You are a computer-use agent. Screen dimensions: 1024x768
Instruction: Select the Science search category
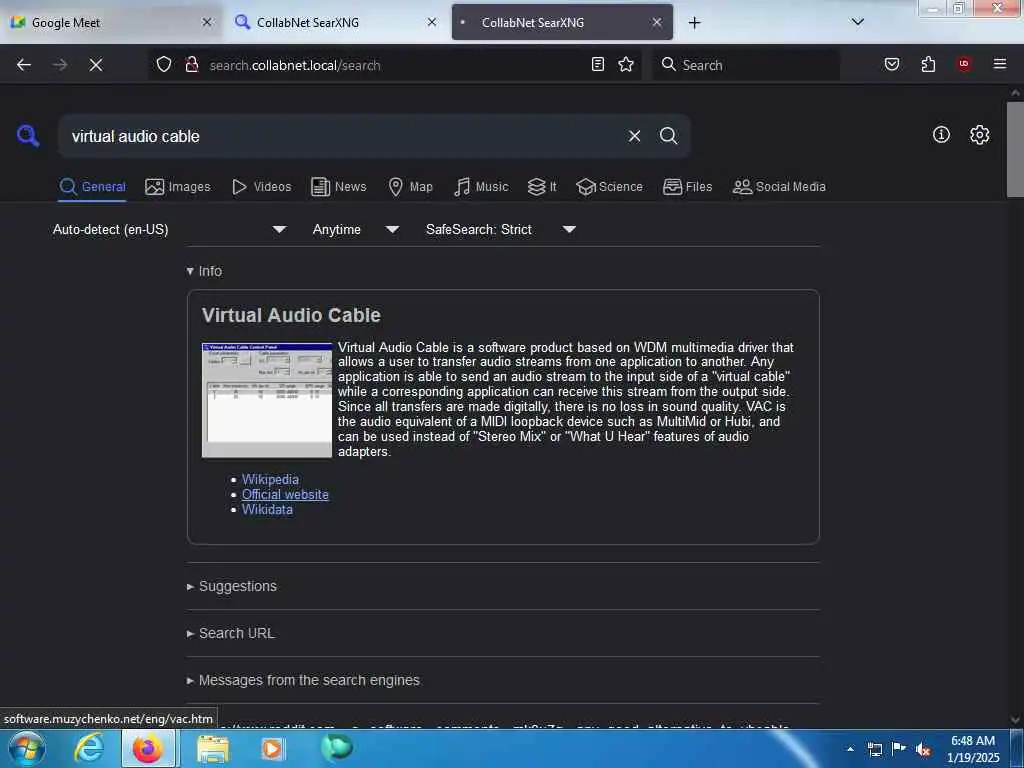click(x=610, y=187)
